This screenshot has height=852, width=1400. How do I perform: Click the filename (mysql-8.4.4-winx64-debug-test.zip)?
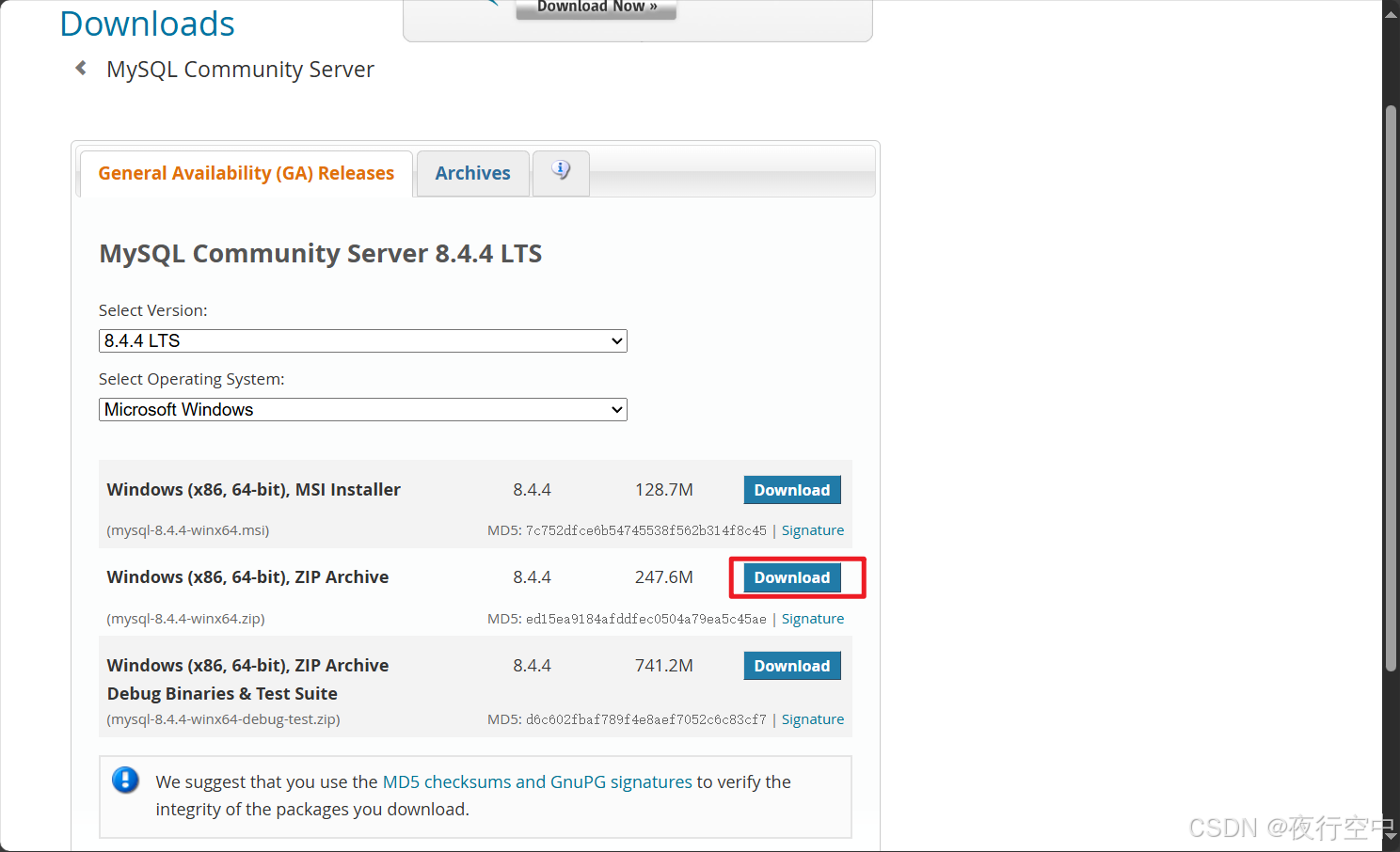coord(223,719)
